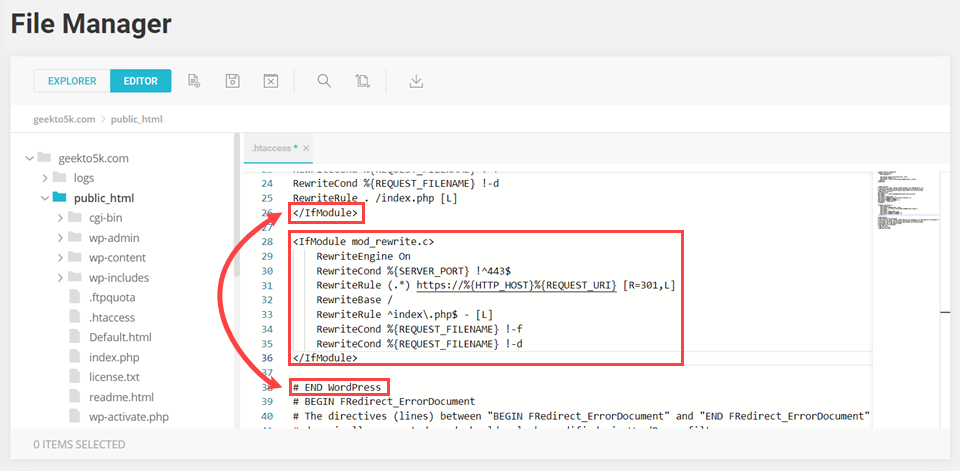Expand the wp-admin folder
Screen dimensions: 960x471
click(61, 238)
